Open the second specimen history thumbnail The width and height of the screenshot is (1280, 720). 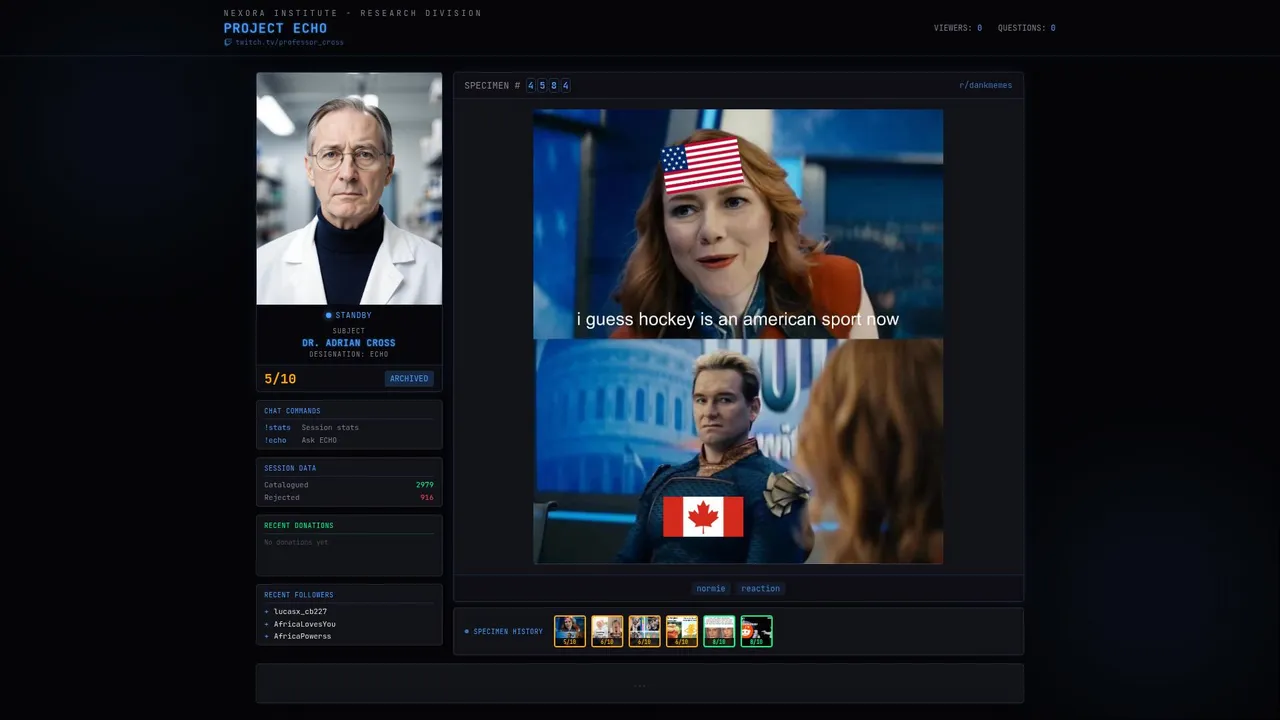pyautogui.click(x=607, y=631)
